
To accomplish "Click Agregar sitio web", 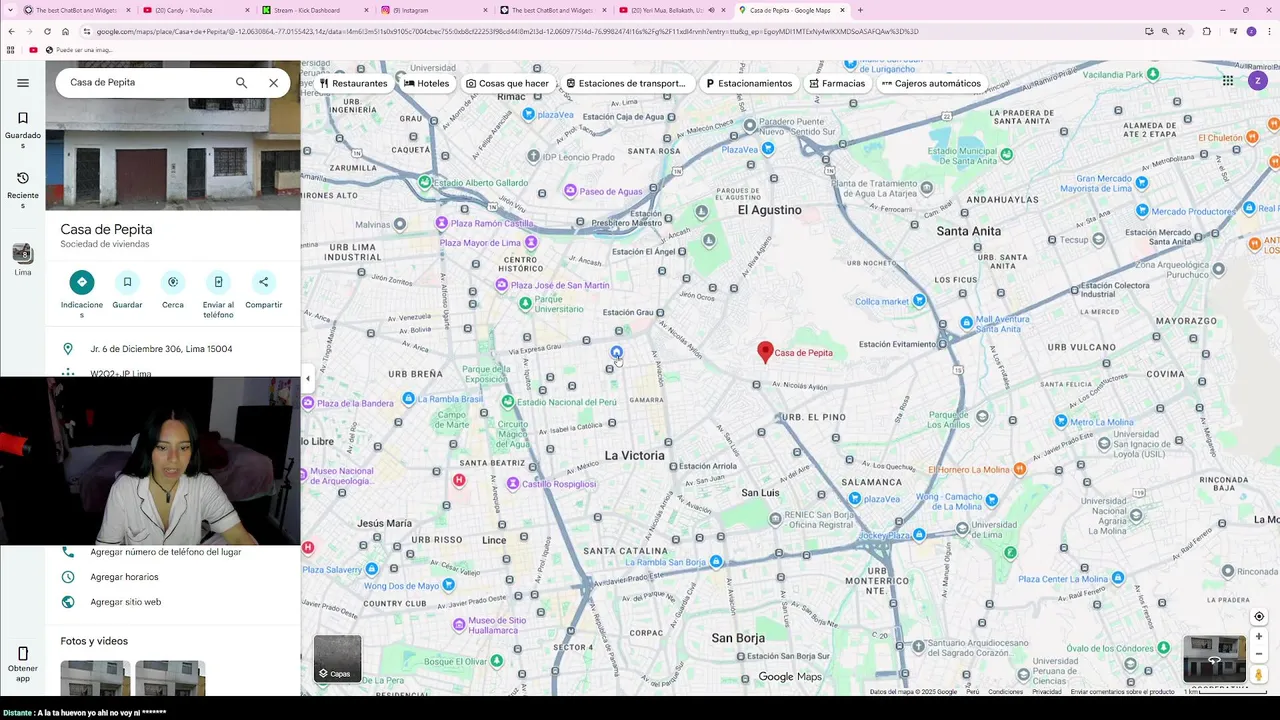I will pos(125,602).
